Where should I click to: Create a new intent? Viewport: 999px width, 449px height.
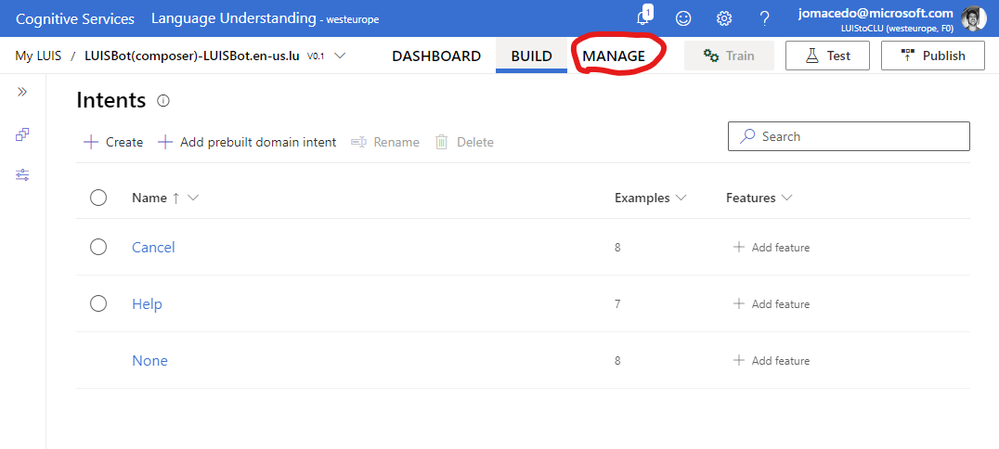click(x=113, y=142)
